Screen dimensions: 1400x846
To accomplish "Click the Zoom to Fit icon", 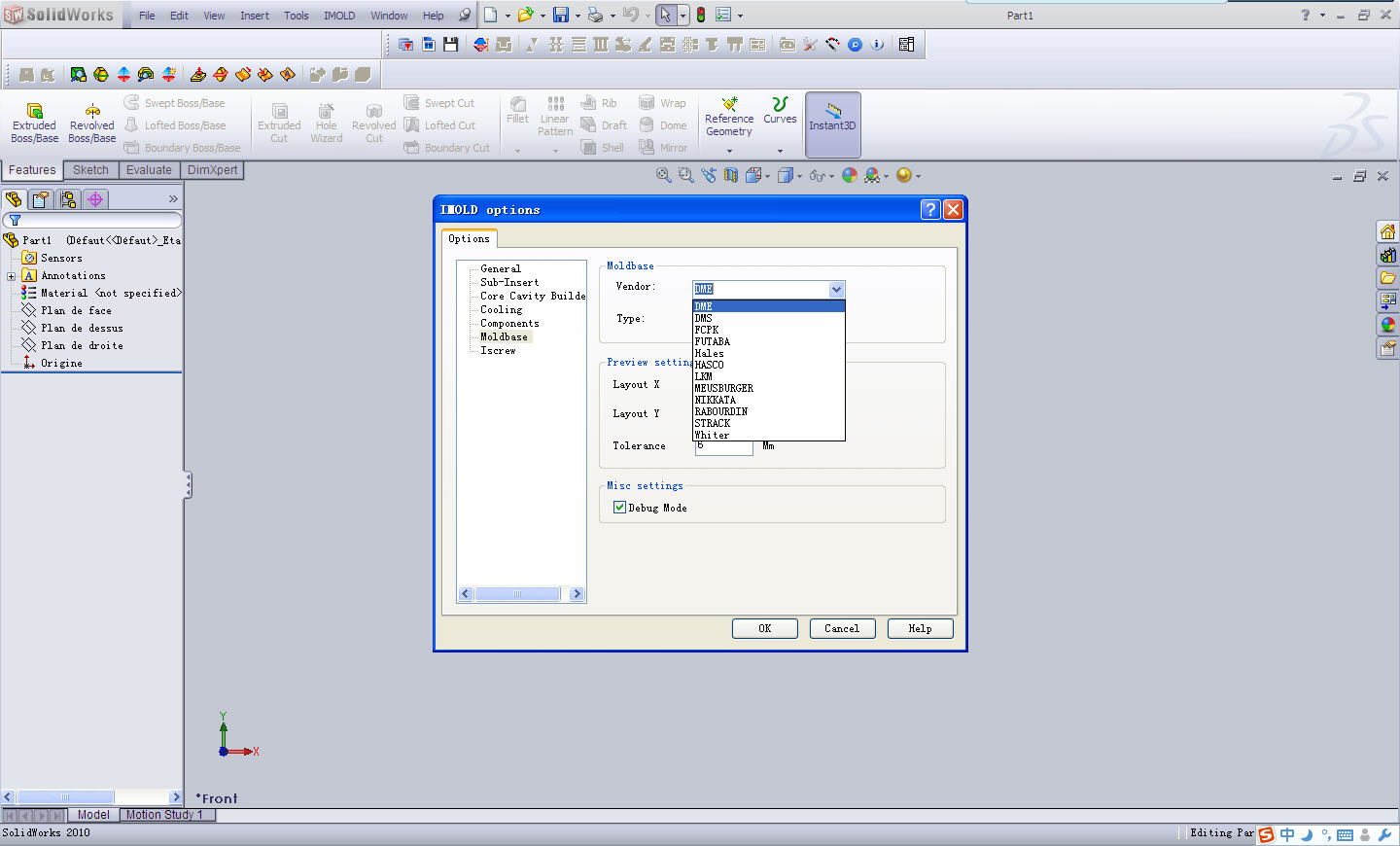I will click(663, 175).
